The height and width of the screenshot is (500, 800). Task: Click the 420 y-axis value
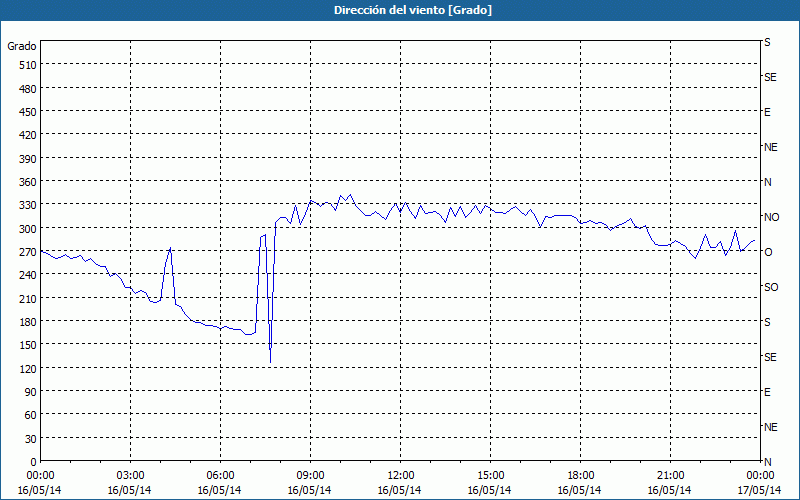click(28, 135)
